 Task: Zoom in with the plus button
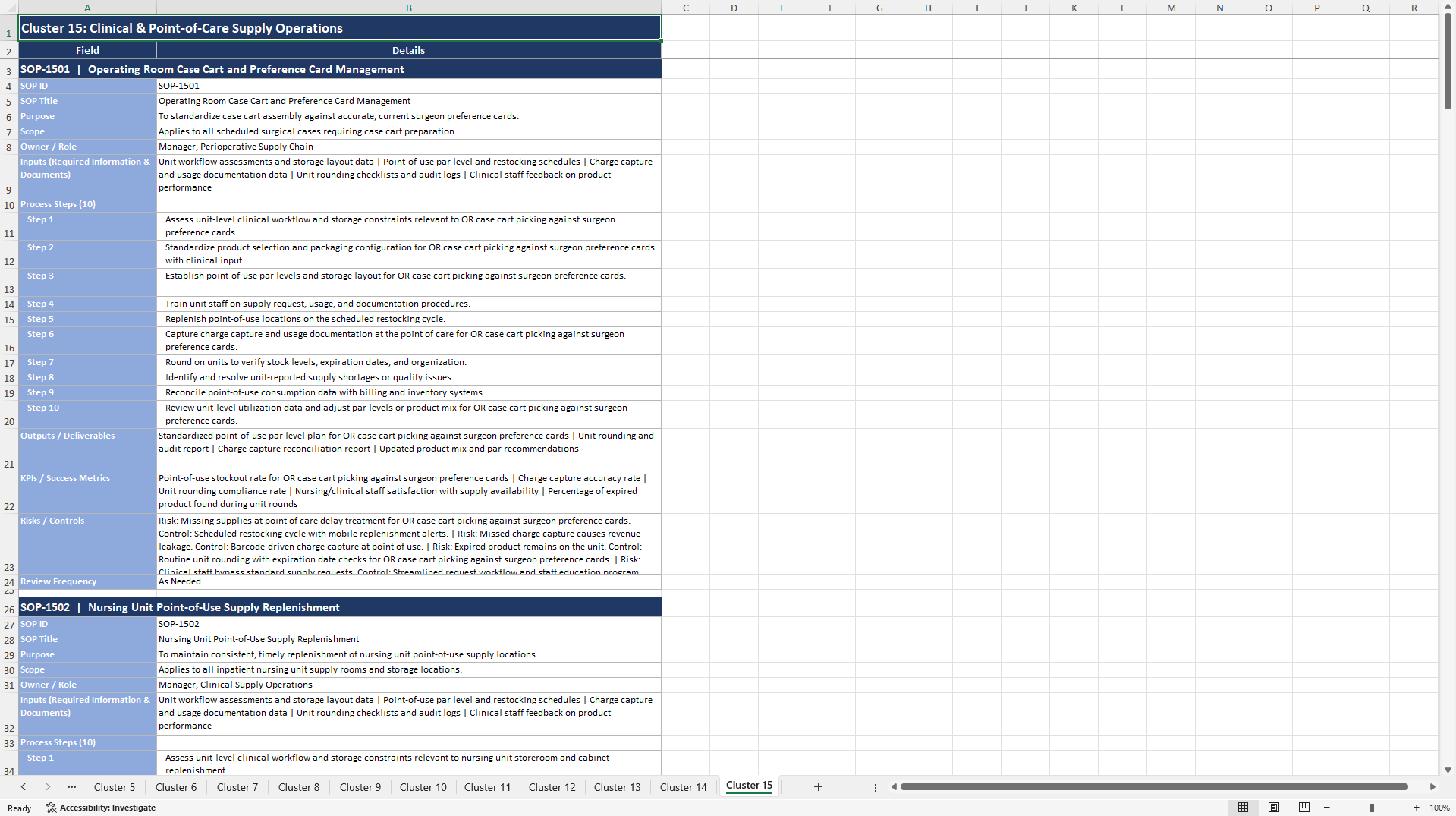[x=1416, y=808]
